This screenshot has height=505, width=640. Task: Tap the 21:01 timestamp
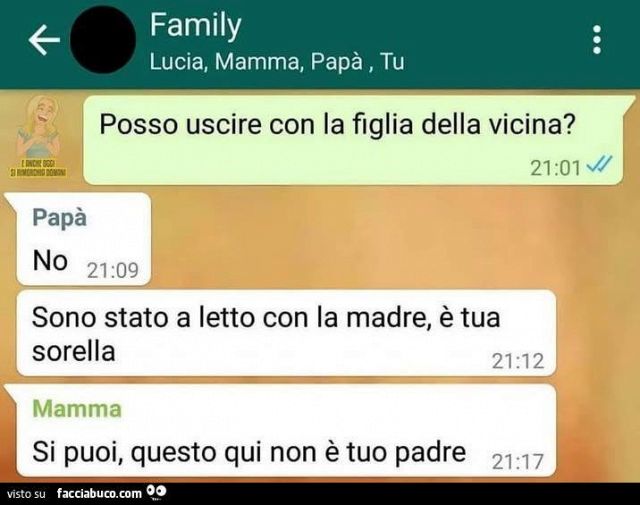[555, 168]
